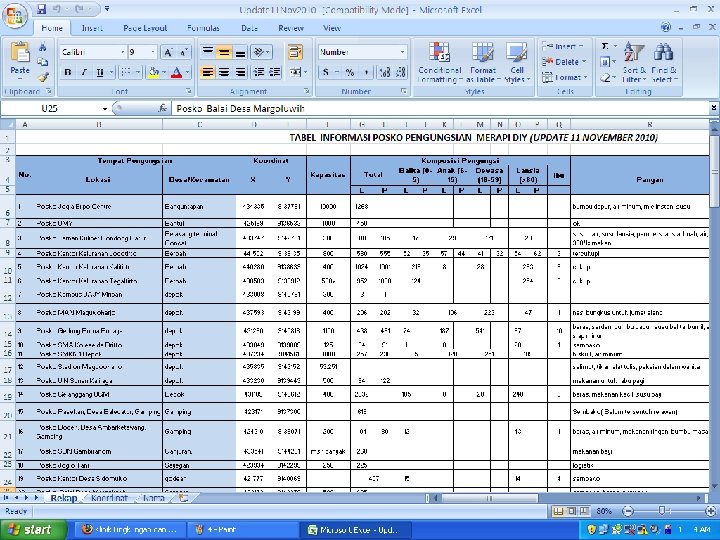Click the Orientation text rotation icon

pyautogui.click(x=261, y=52)
